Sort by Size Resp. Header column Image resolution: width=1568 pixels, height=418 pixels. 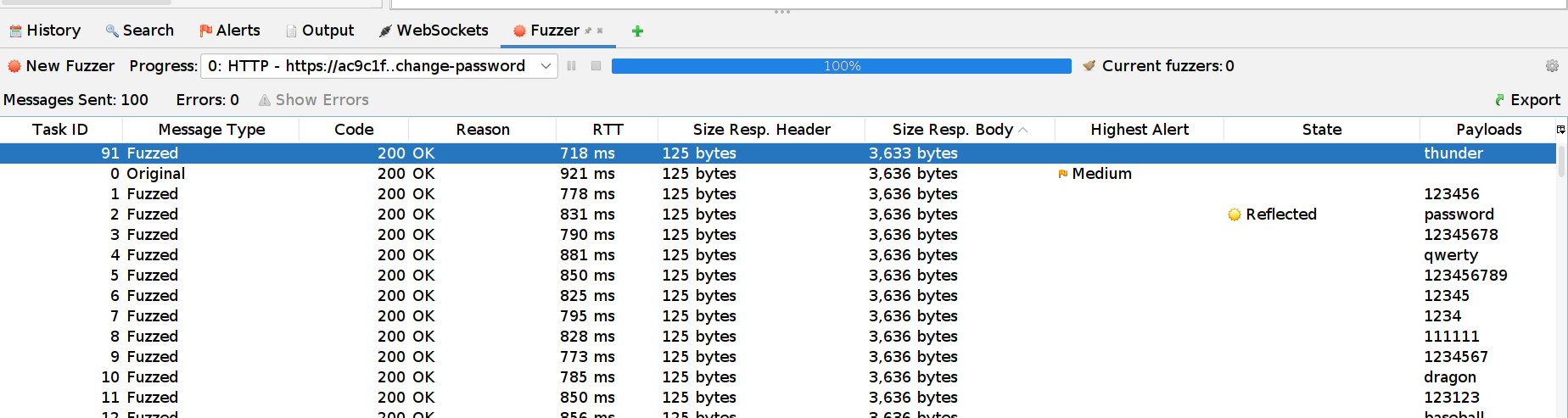tap(762, 130)
